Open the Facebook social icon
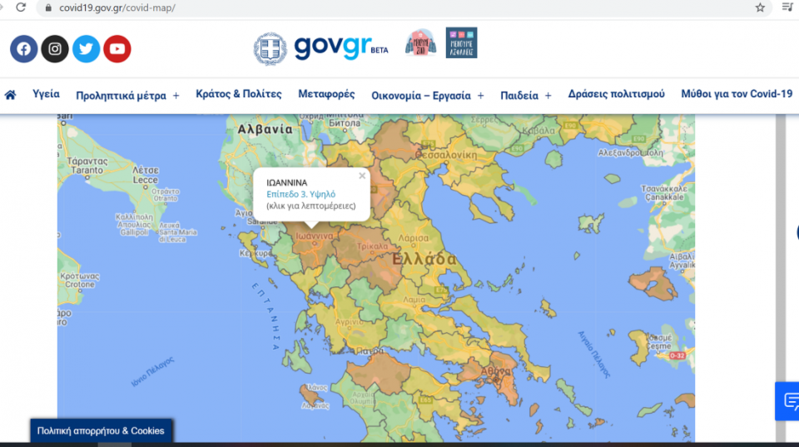Image resolution: width=799 pixels, height=447 pixels. click(x=24, y=48)
